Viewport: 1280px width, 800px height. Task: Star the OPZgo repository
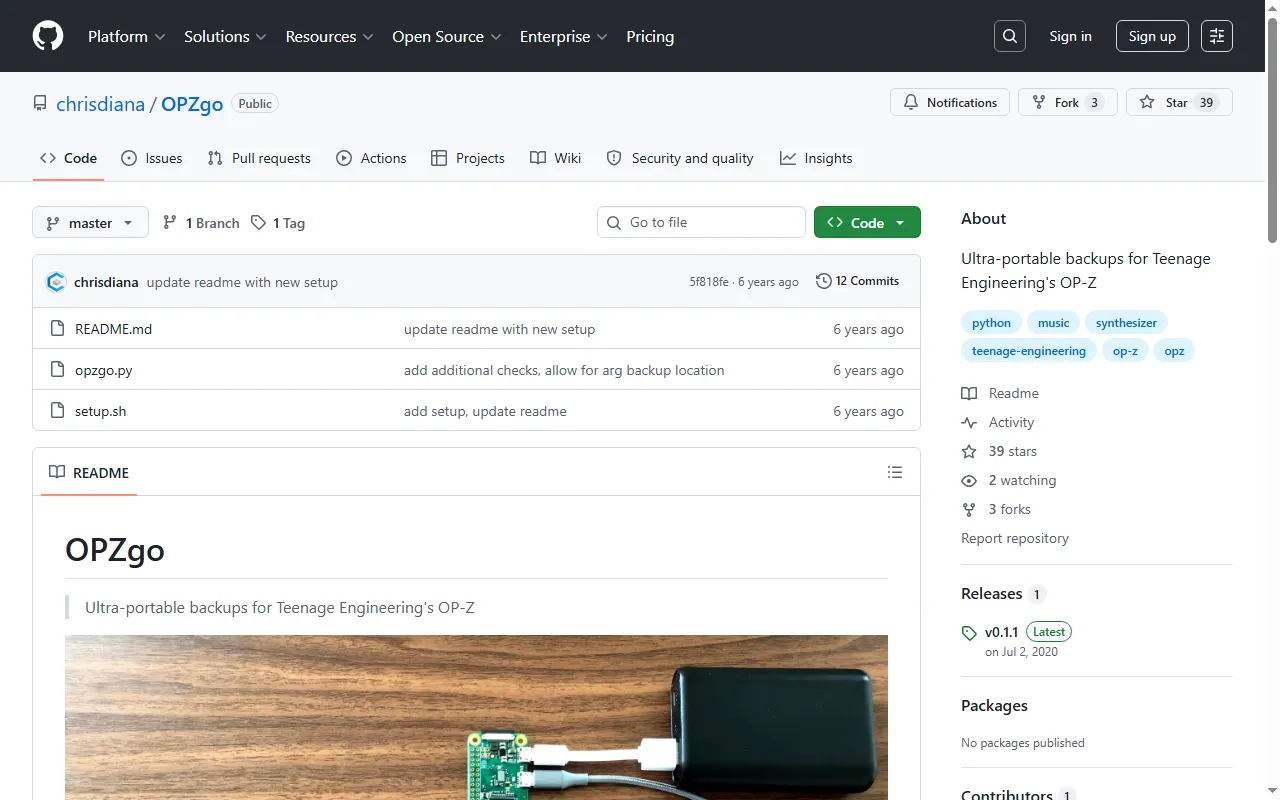click(x=1179, y=102)
